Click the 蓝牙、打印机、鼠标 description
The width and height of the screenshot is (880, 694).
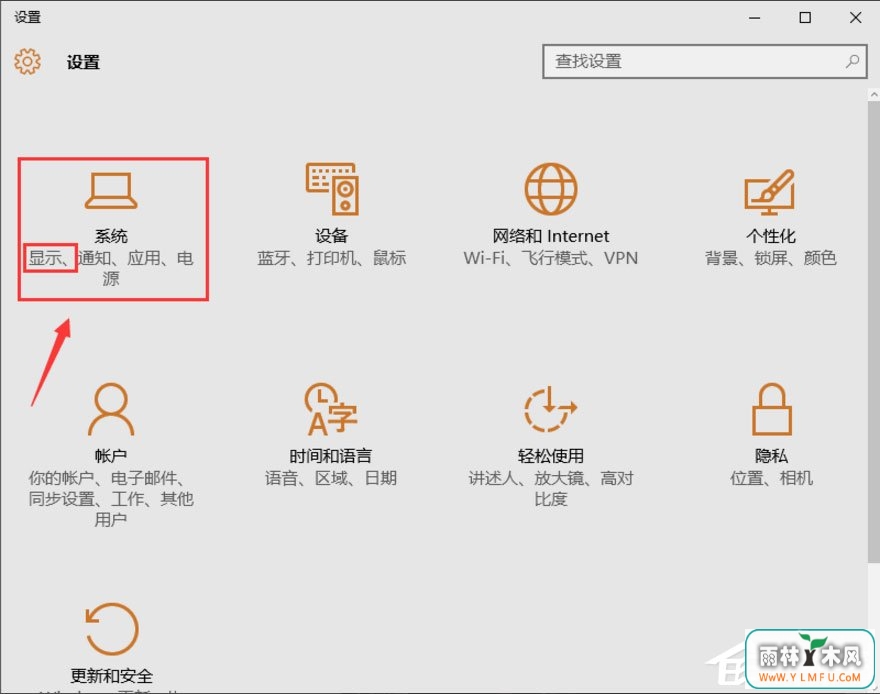331,258
